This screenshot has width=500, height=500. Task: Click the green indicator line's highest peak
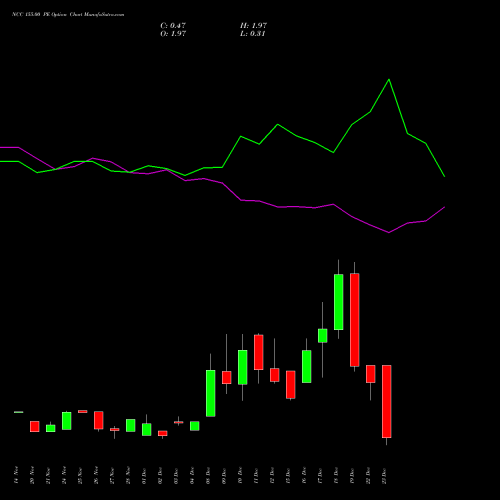pyautogui.click(x=389, y=80)
